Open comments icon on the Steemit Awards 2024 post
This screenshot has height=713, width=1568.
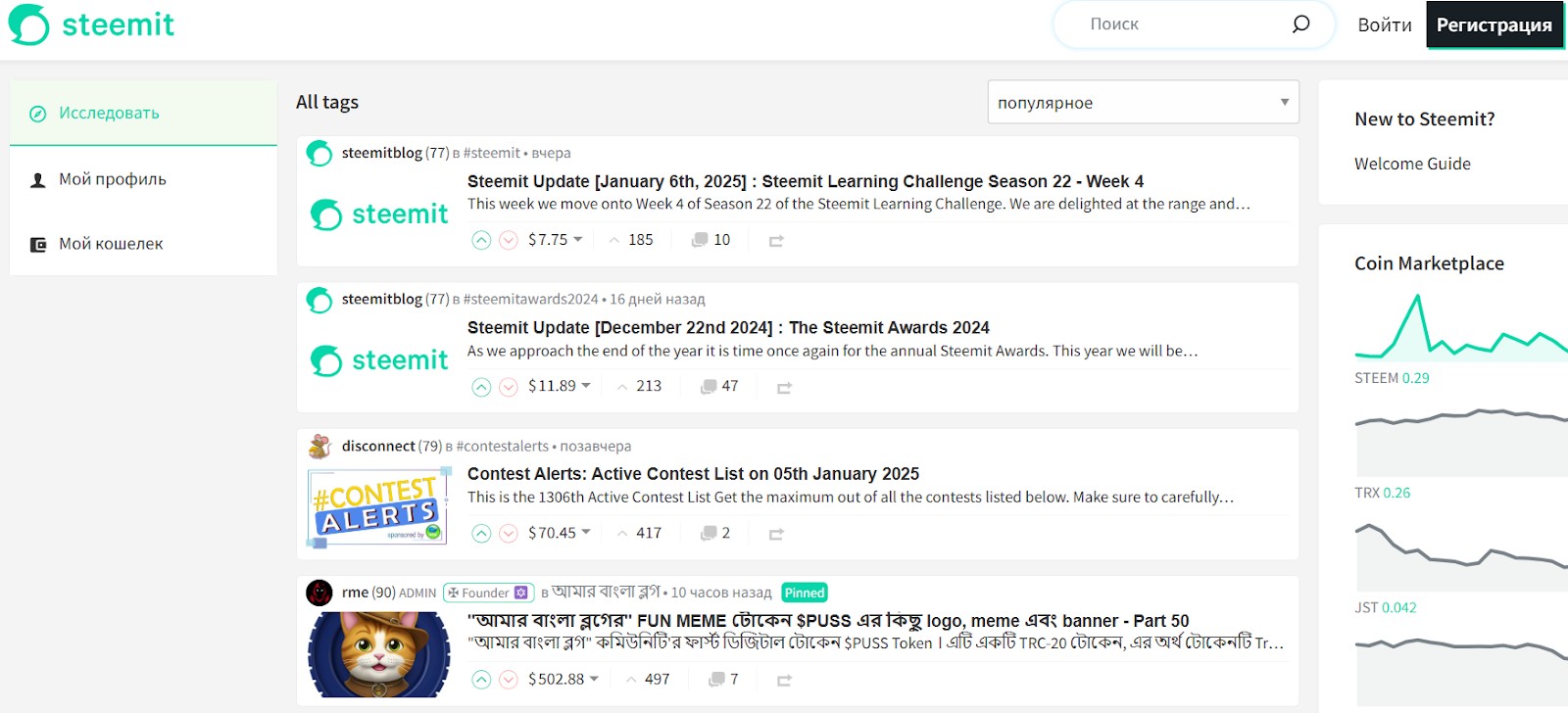click(x=709, y=387)
